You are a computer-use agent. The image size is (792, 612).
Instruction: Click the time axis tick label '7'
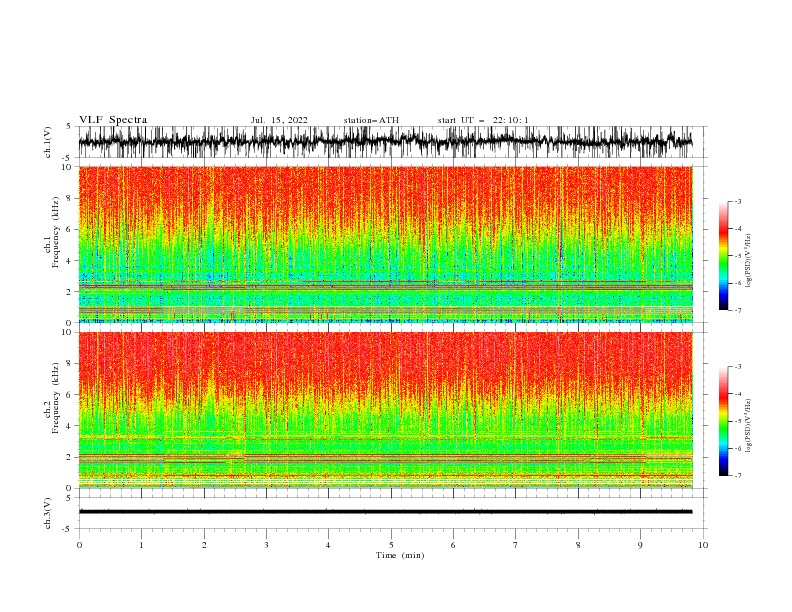pos(516,545)
